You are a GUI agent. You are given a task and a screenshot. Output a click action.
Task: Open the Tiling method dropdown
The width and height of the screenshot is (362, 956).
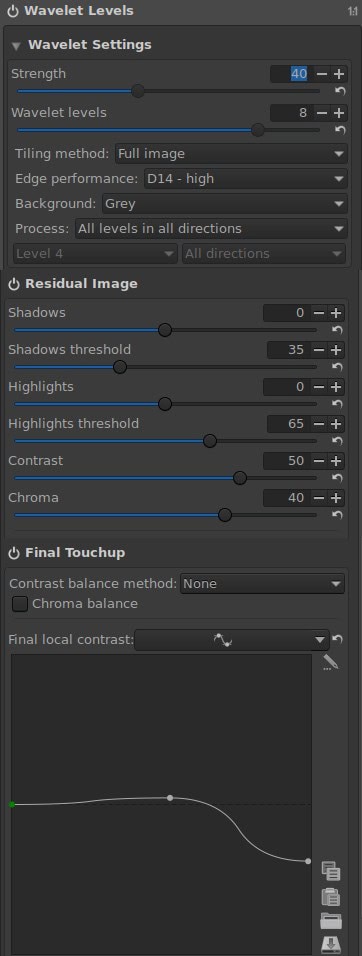(231, 154)
